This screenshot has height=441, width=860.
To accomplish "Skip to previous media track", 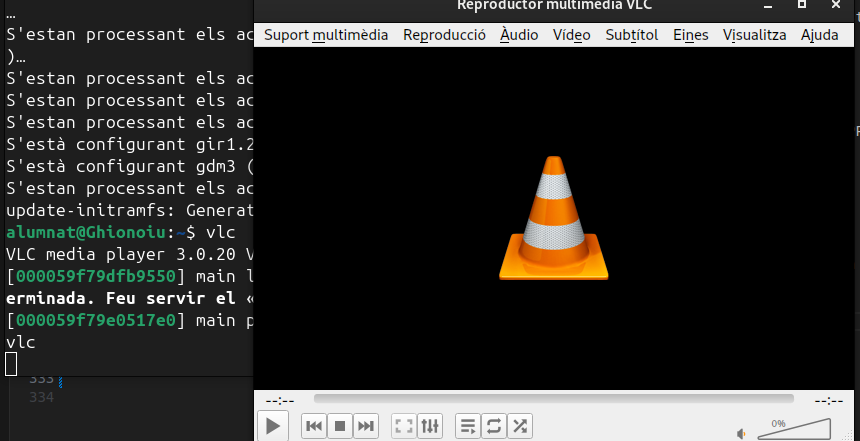I will pyautogui.click(x=313, y=426).
